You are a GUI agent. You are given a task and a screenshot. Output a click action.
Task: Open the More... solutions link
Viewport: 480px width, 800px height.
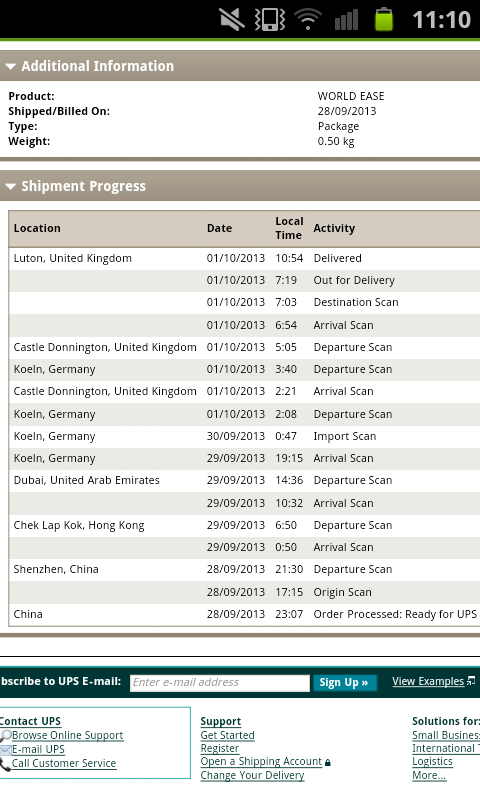click(429, 776)
